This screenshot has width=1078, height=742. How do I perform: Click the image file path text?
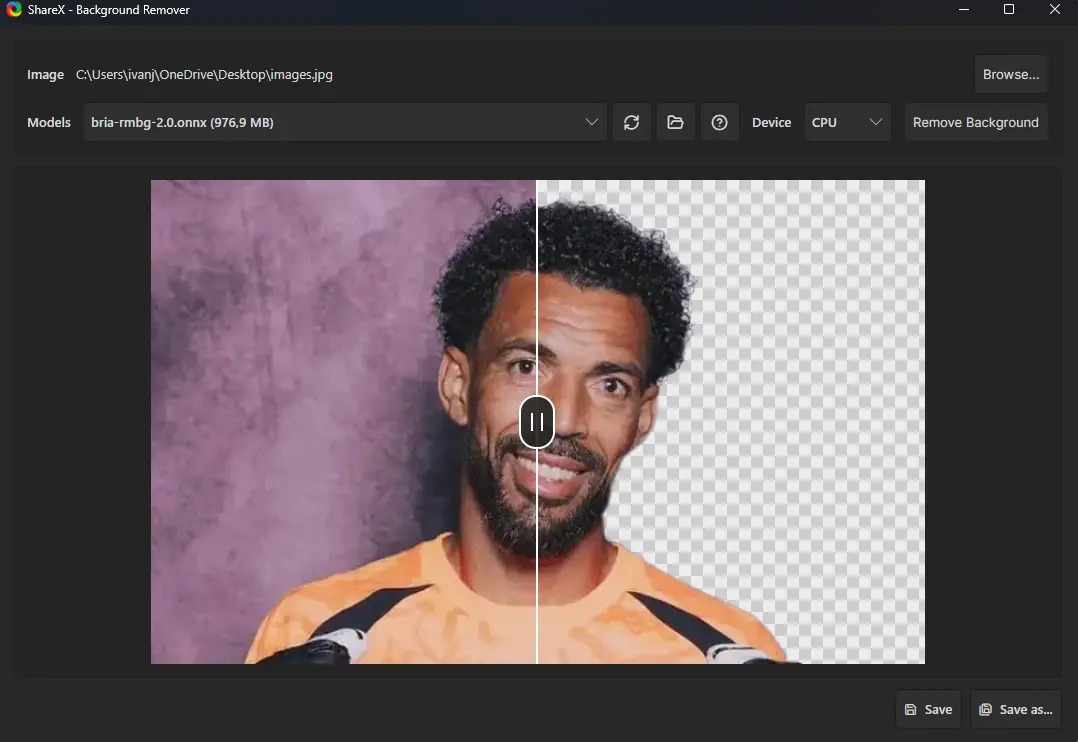[204, 74]
